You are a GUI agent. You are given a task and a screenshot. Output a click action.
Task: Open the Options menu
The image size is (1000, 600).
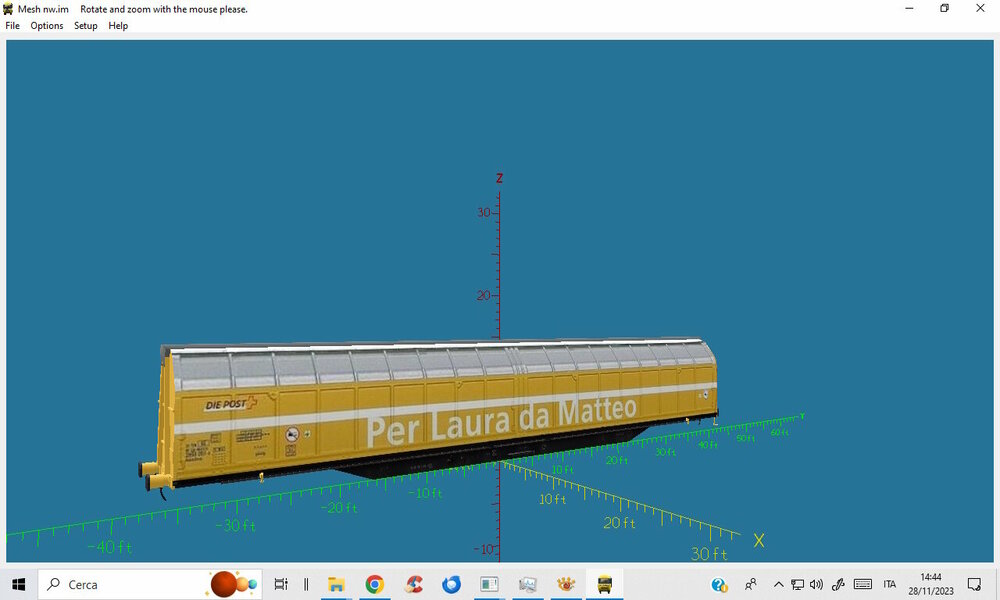pyautogui.click(x=47, y=26)
